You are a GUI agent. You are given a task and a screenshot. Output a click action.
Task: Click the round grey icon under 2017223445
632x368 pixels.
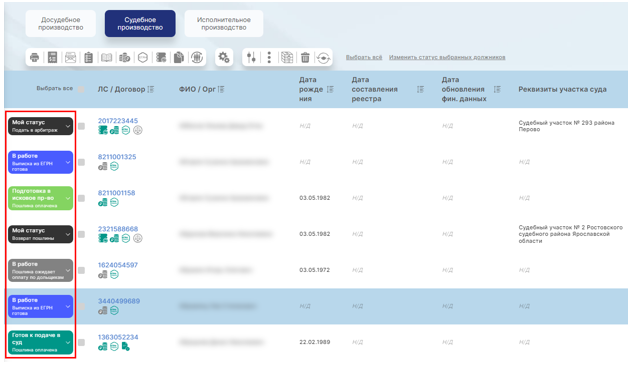(x=138, y=130)
